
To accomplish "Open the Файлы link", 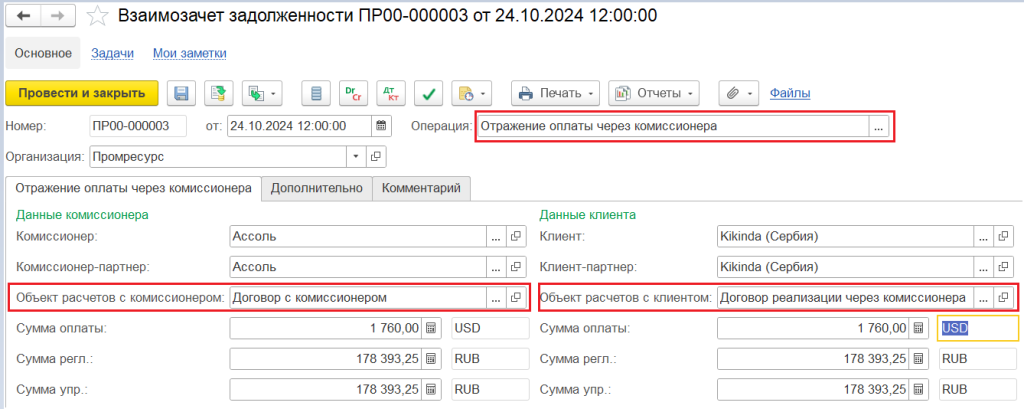I will click(789, 93).
